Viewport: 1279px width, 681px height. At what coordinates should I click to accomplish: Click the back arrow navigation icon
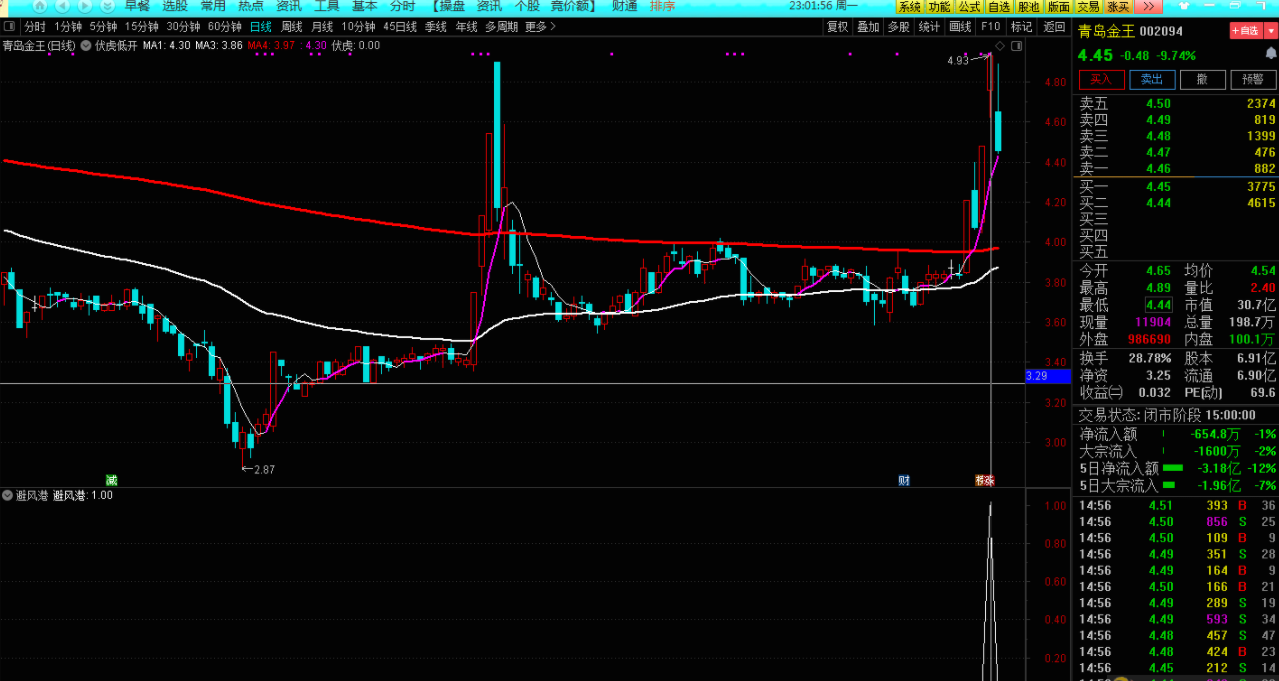pos(62,6)
